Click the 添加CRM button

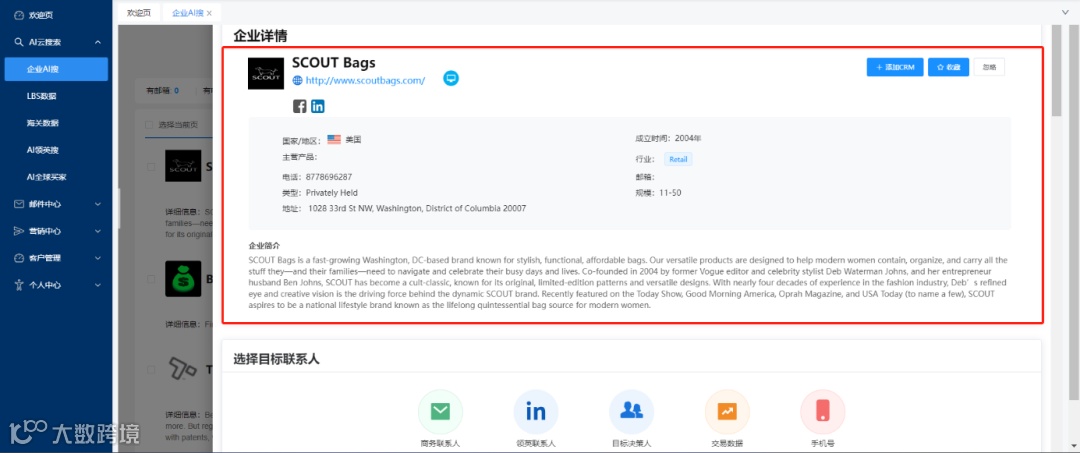(x=895, y=67)
